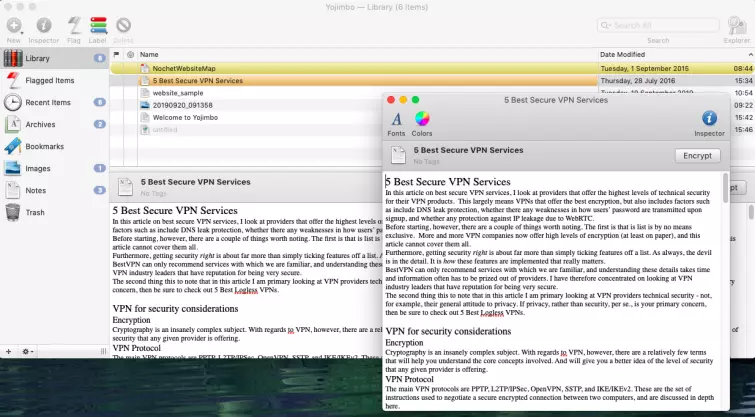Select Flagged Items in the sidebar
755x417 pixels.
[50, 80]
